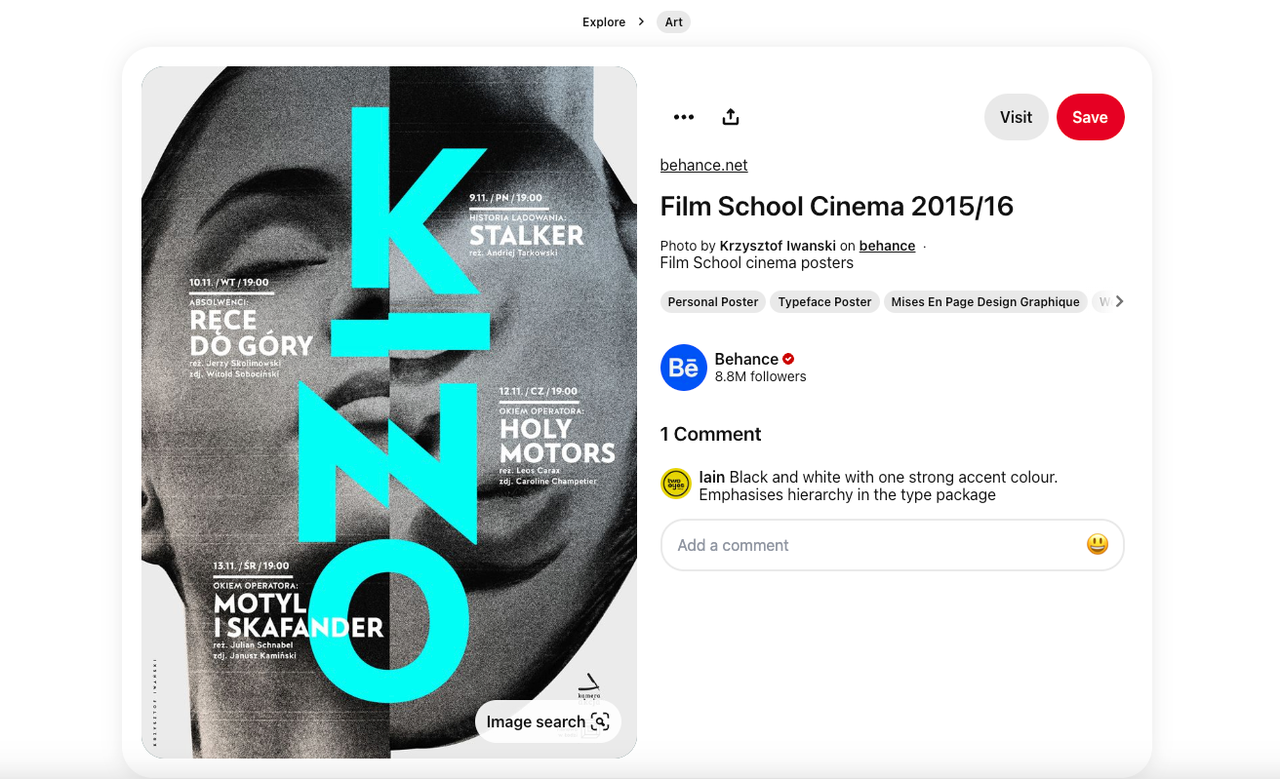Open the three-dot more options menu
The height and width of the screenshot is (779, 1280).
pos(684,117)
